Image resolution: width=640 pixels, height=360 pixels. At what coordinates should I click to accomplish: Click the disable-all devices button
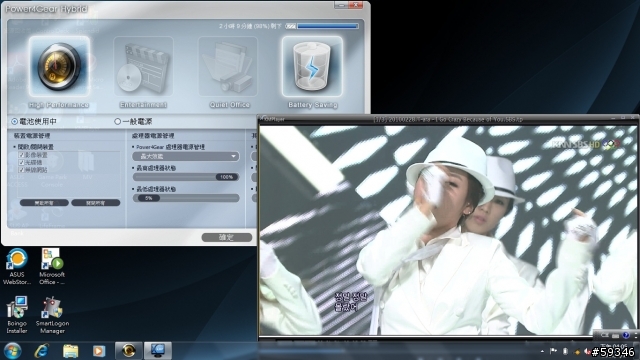(x=96, y=203)
